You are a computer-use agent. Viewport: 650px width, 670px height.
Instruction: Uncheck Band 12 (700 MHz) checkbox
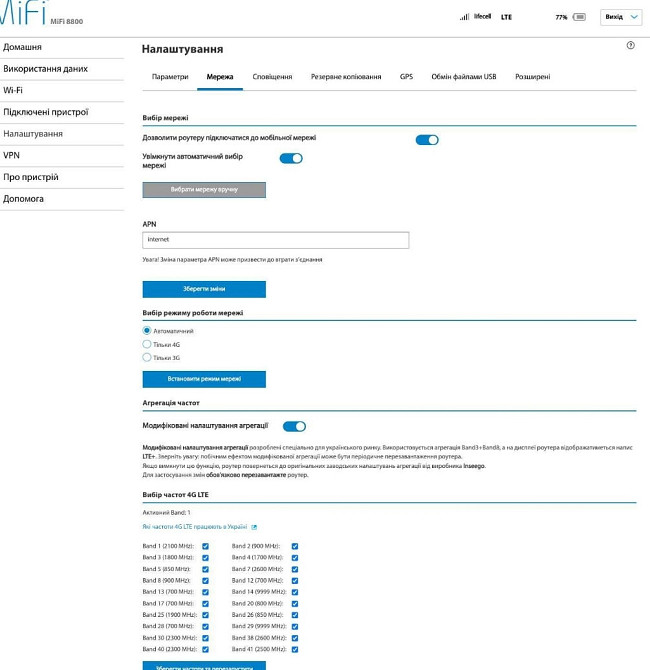click(295, 581)
